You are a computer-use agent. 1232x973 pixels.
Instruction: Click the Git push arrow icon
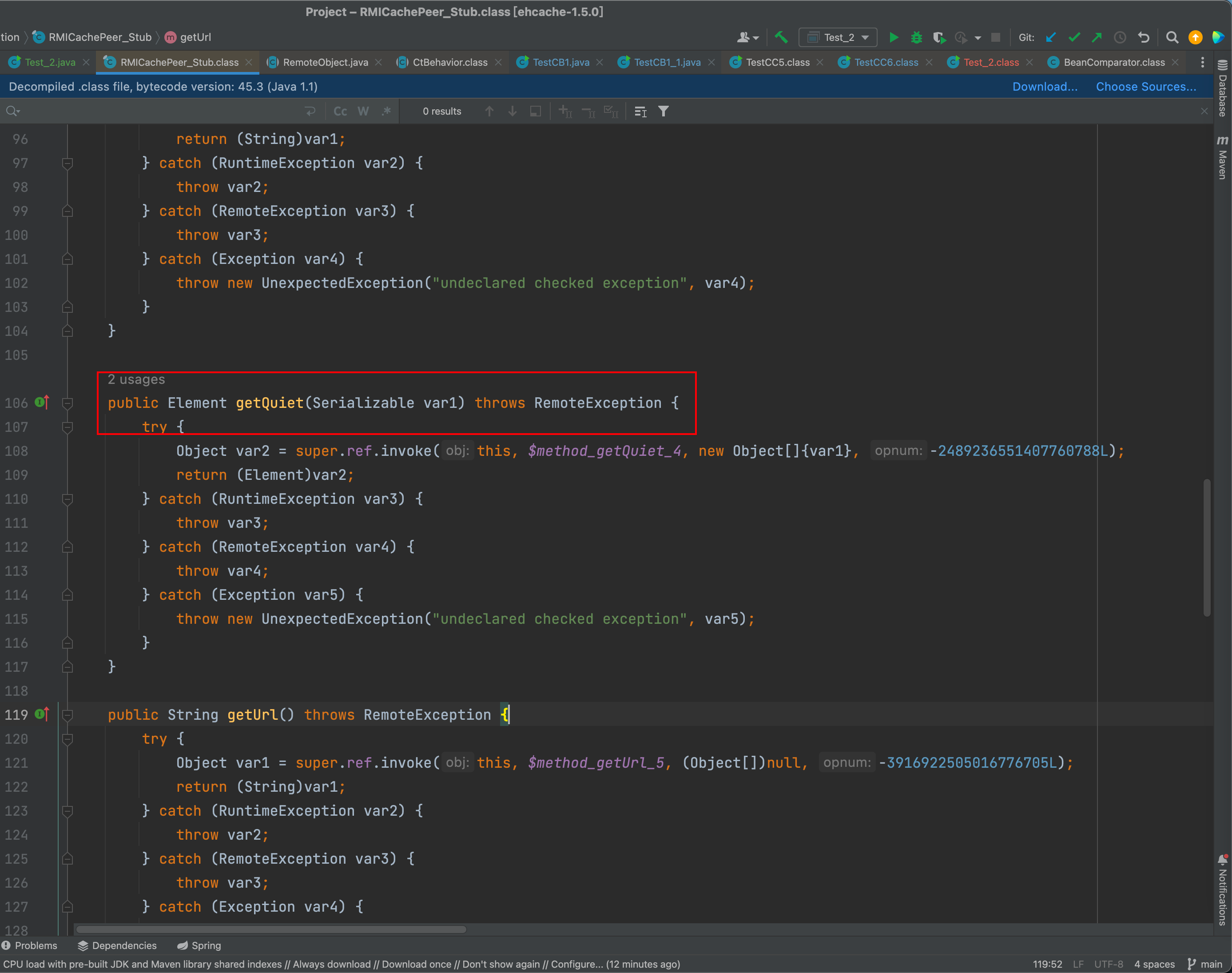pos(1097,38)
